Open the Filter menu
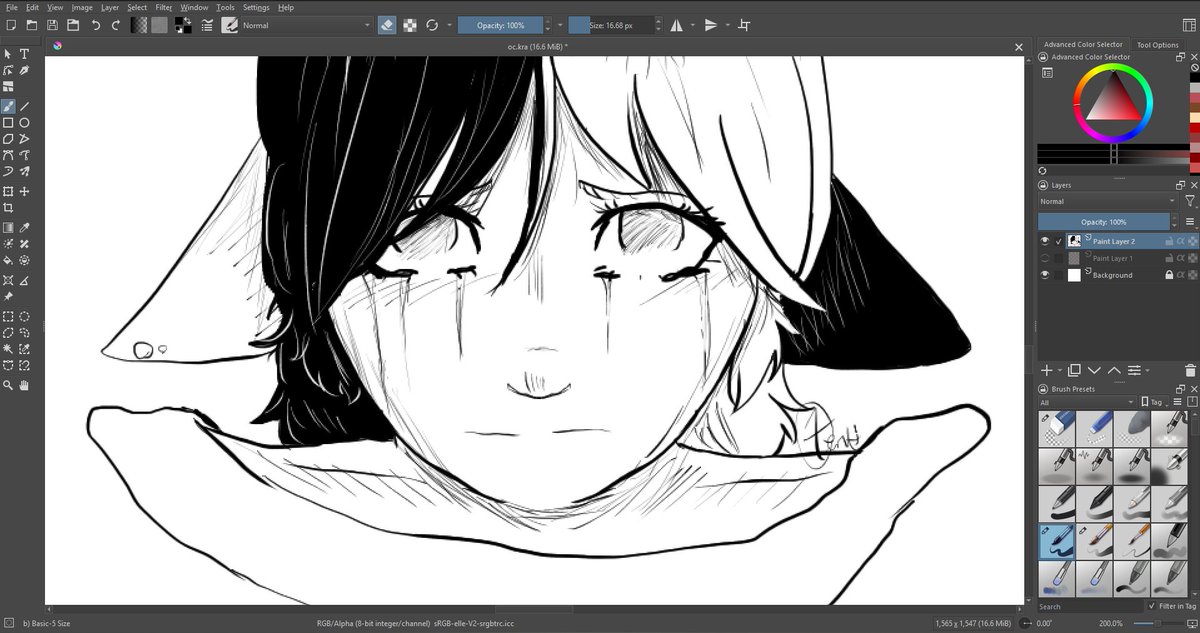This screenshot has height=633, width=1200. pyautogui.click(x=164, y=7)
